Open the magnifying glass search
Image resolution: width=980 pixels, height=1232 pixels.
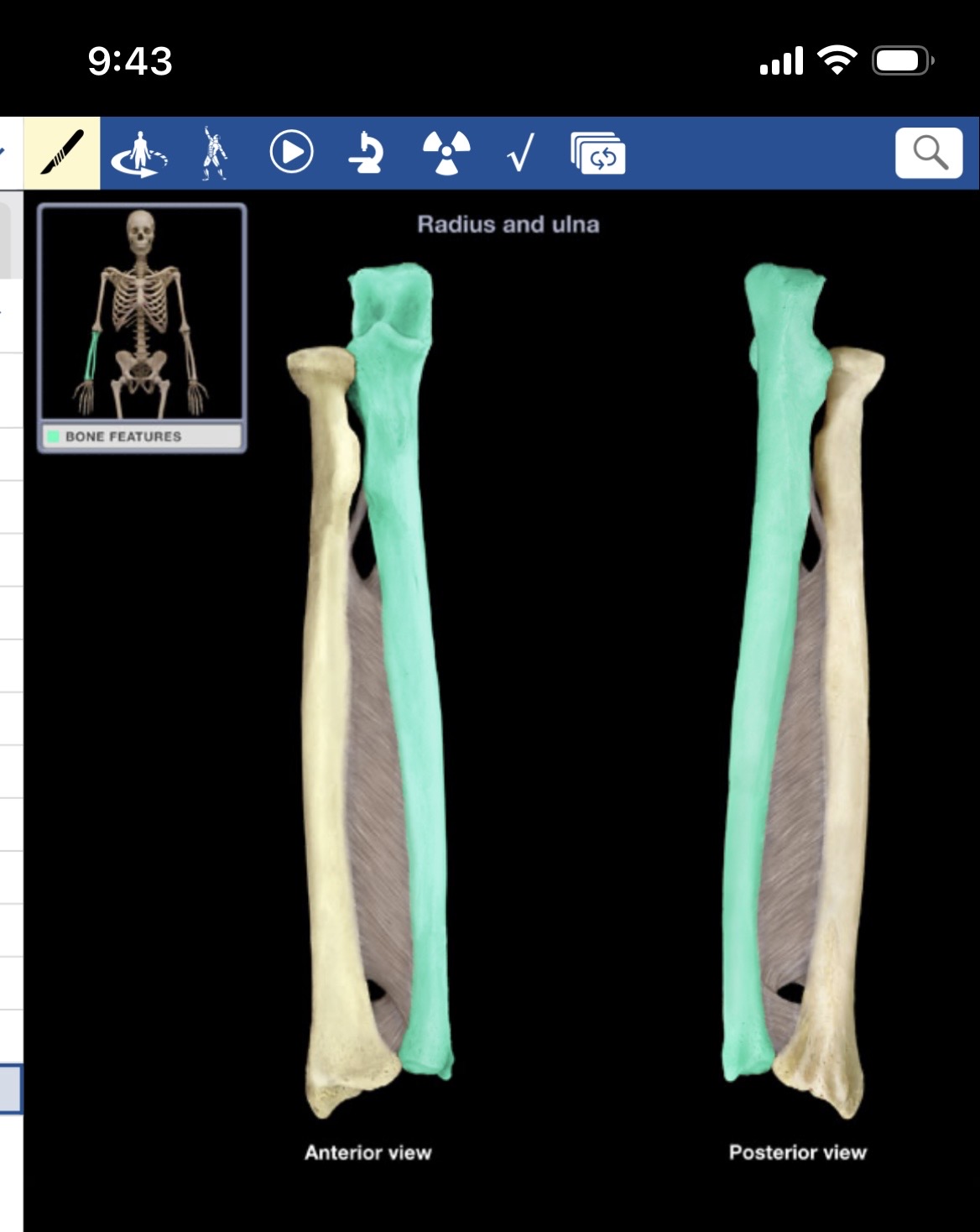click(929, 153)
